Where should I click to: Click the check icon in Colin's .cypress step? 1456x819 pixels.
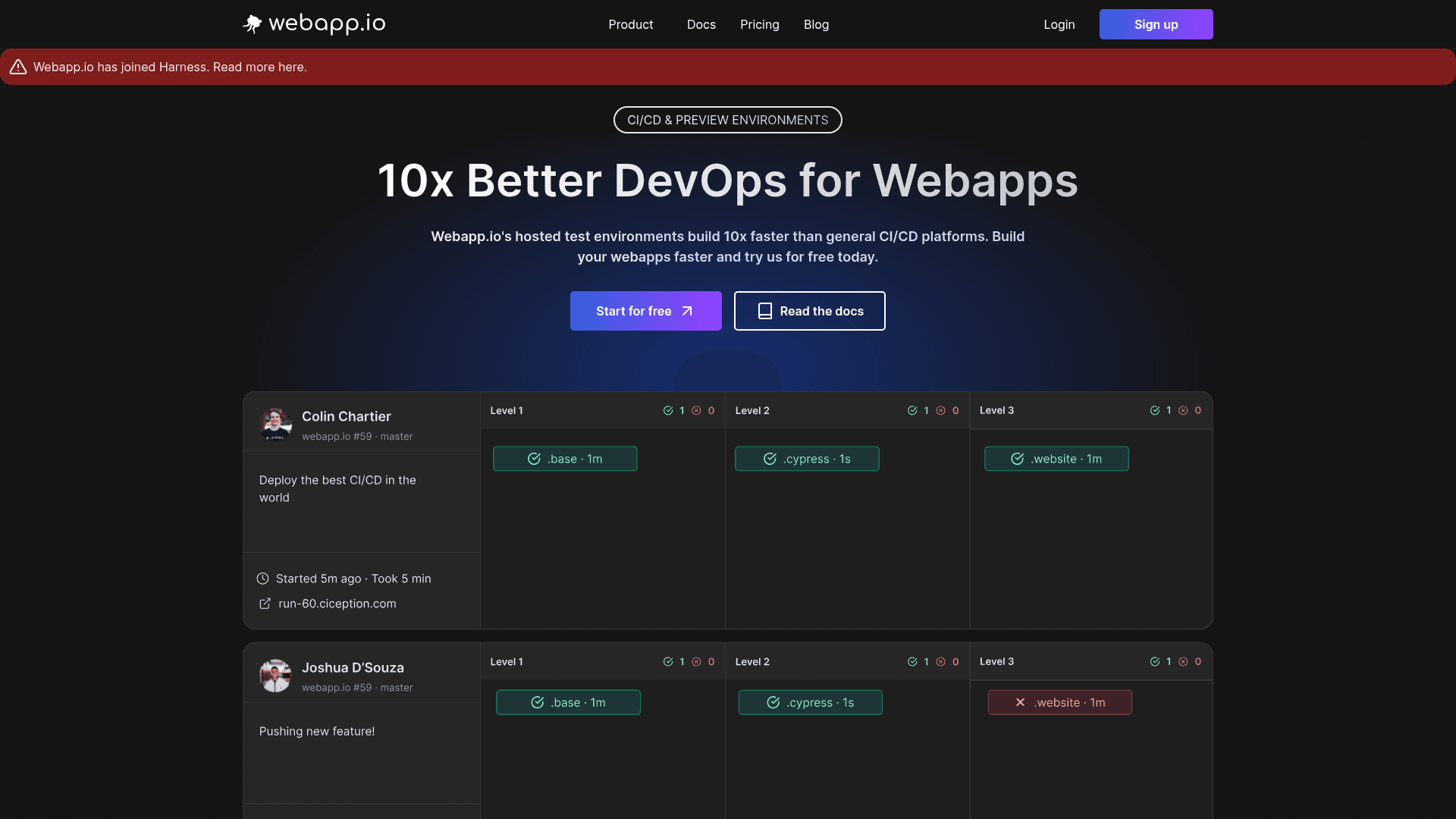click(x=770, y=459)
